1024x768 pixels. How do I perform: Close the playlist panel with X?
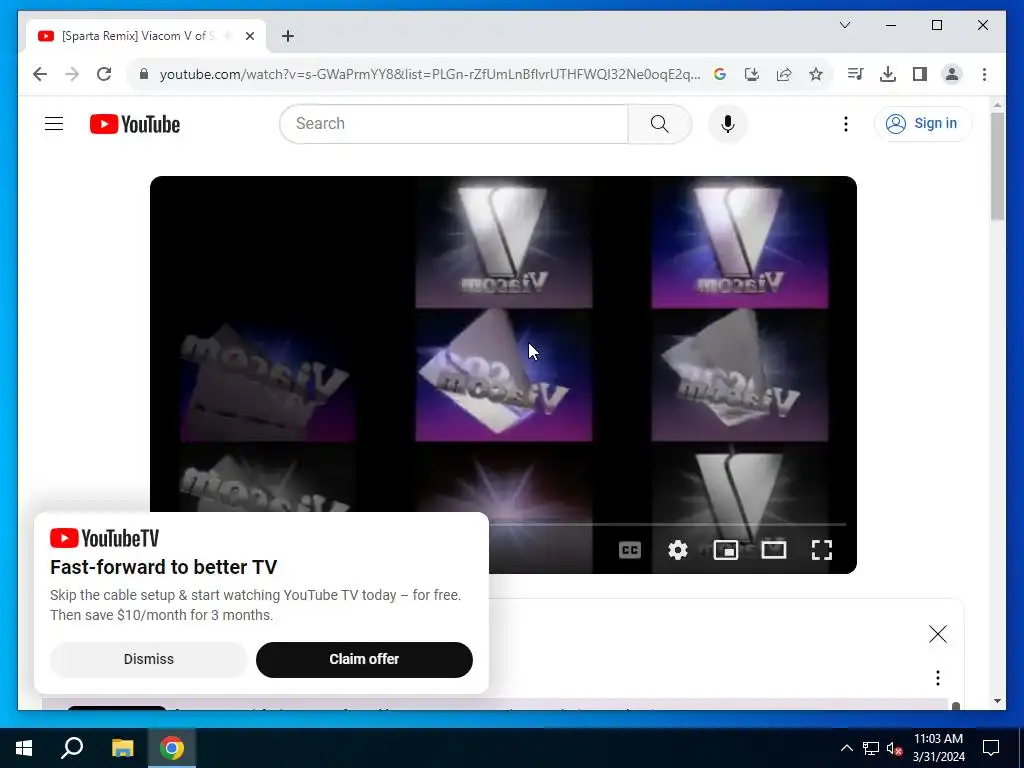point(938,633)
